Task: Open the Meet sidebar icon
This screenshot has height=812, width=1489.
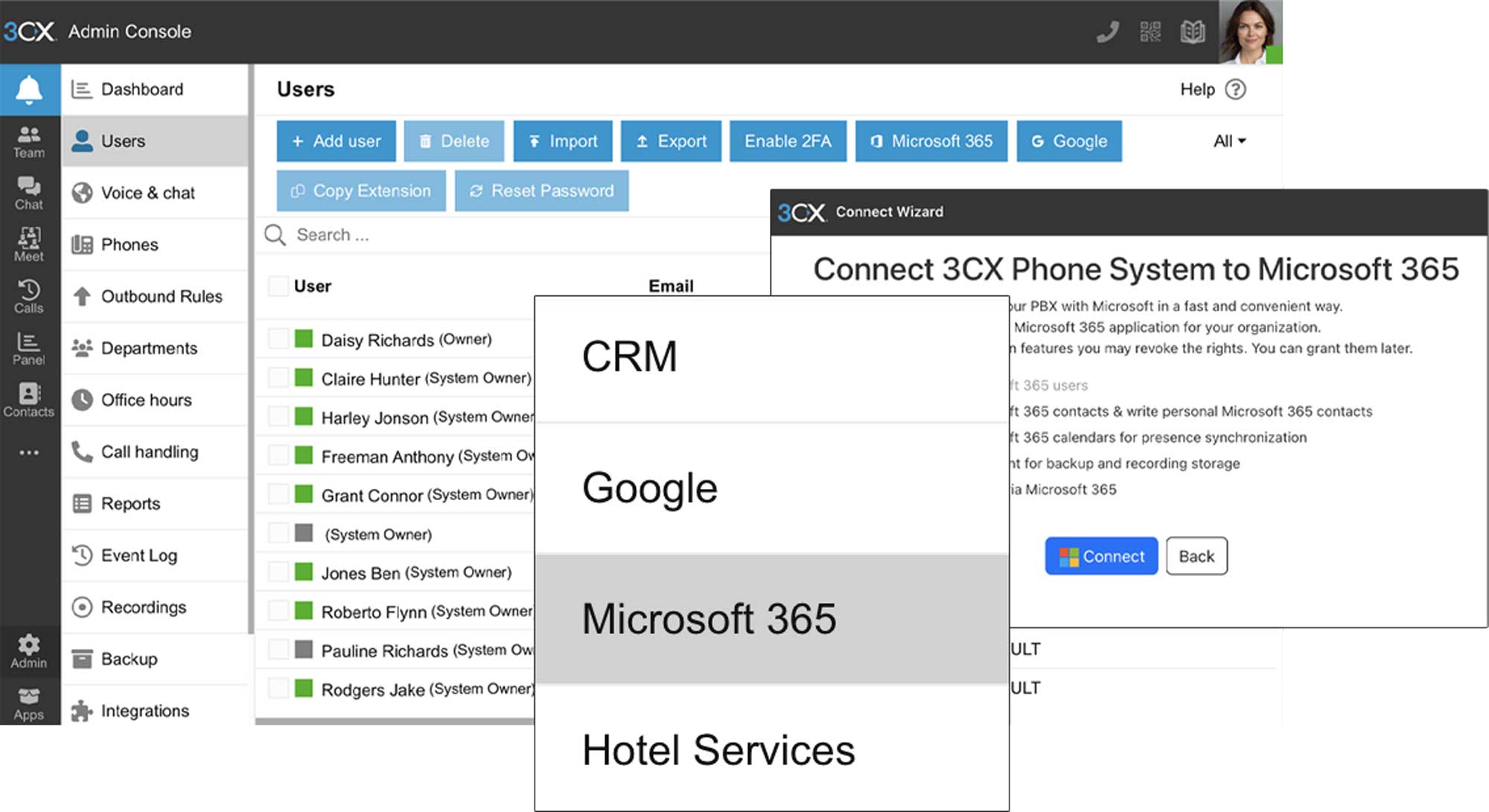Action: coord(29,245)
